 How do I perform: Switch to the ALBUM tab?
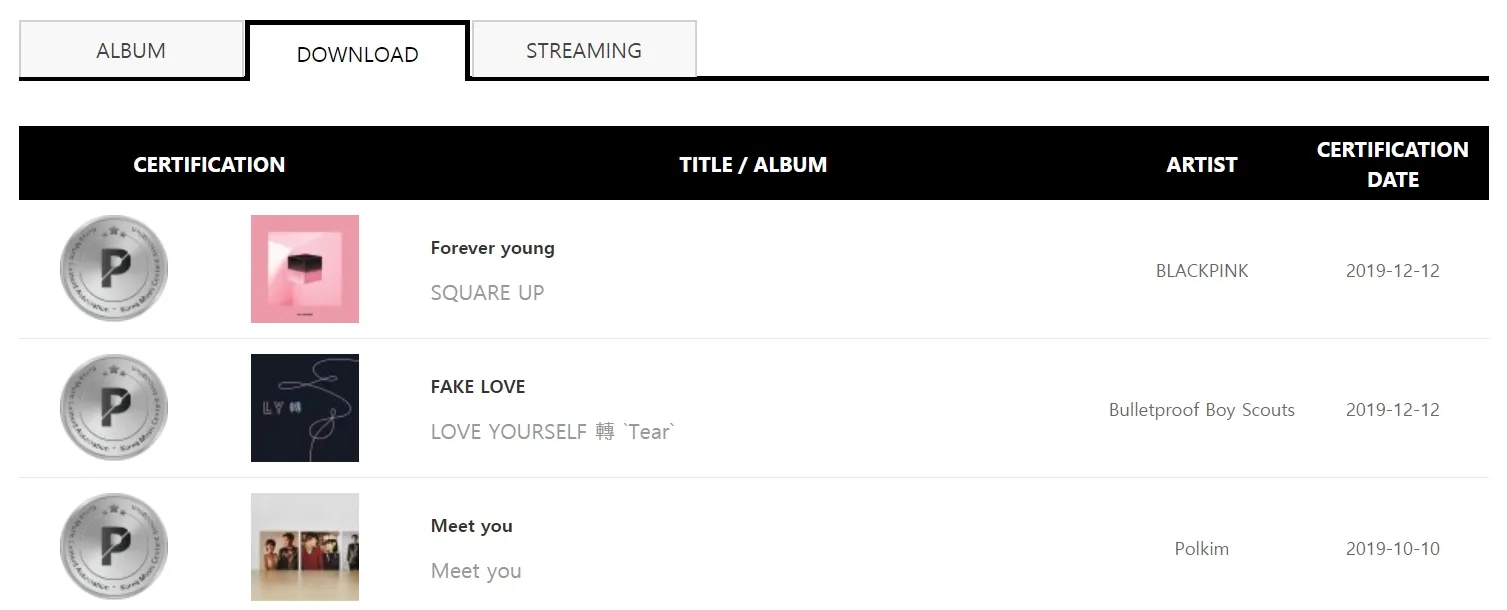coord(131,50)
